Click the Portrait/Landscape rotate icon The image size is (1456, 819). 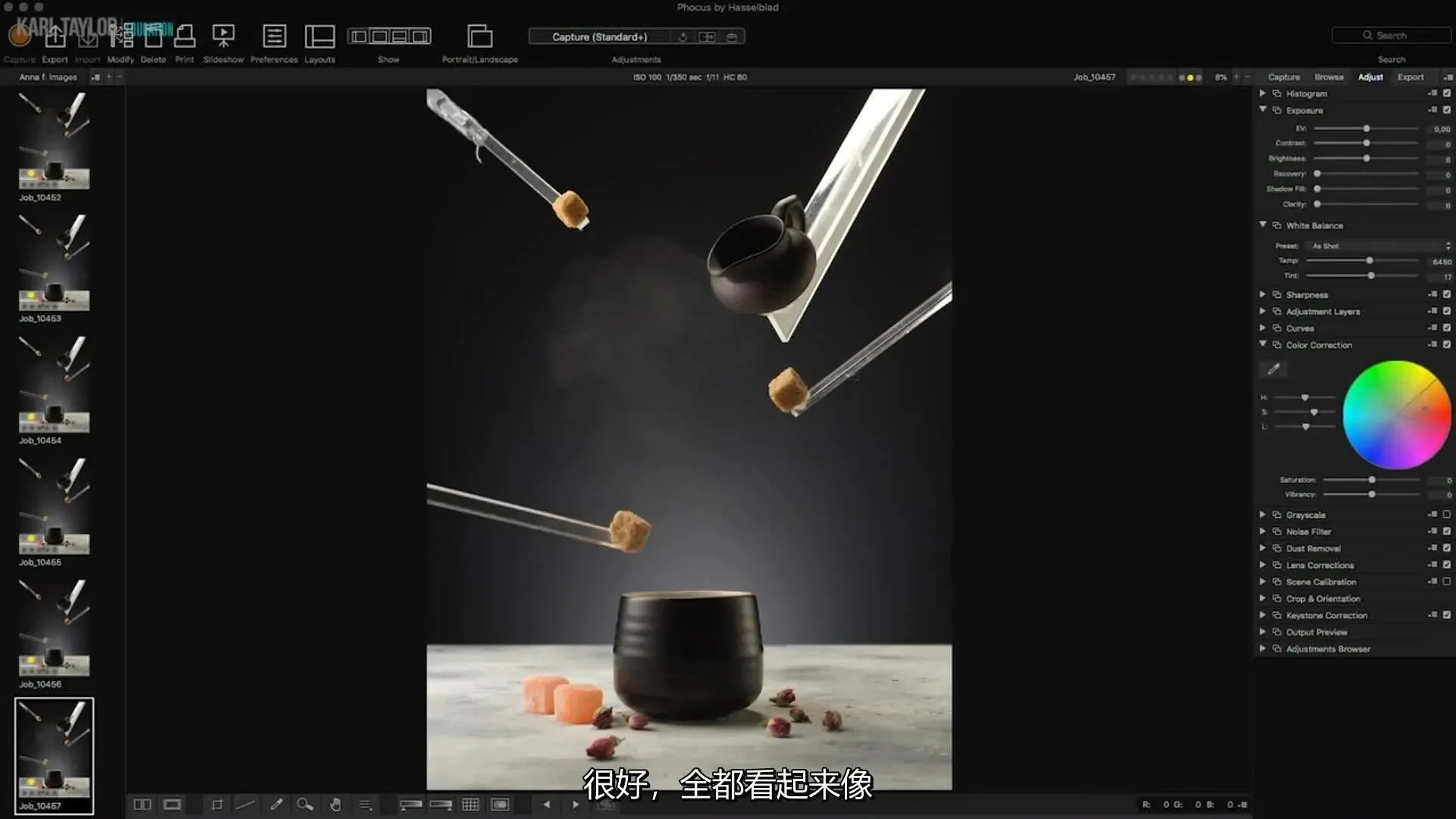[x=479, y=36]
